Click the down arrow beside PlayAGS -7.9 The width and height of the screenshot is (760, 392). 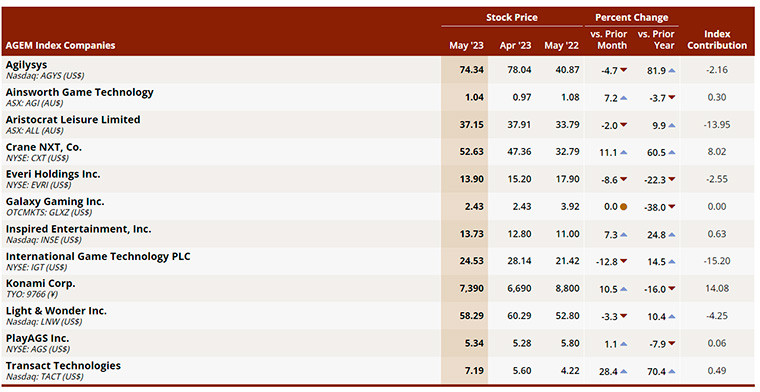click(671, 344)
